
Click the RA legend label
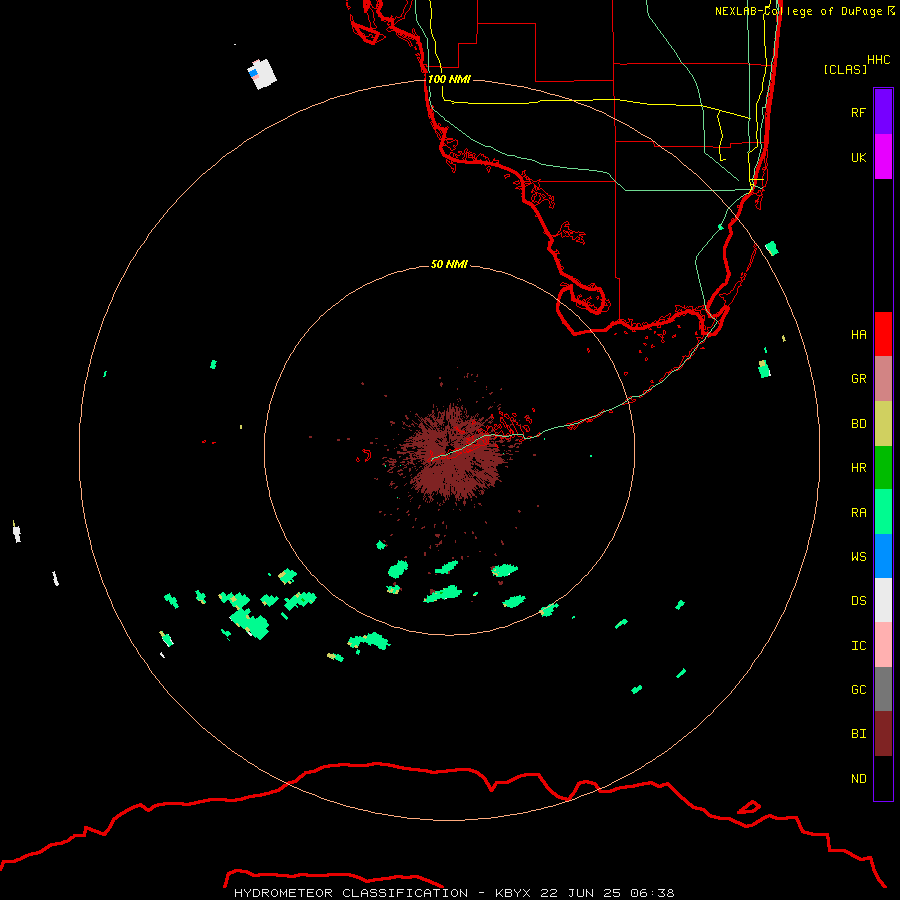coord(858,513)
